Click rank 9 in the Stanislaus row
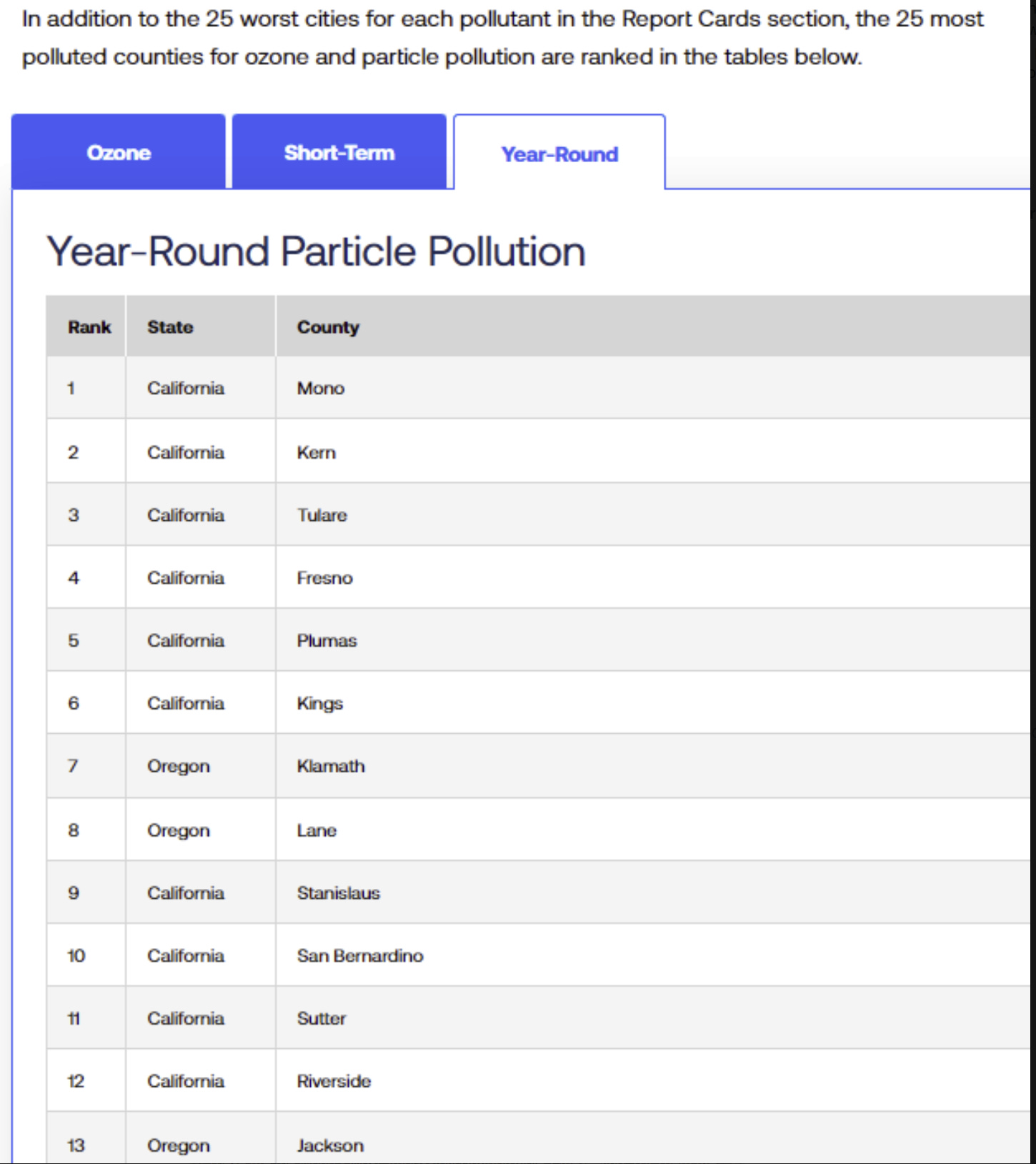The height and width of the screenshot is (1164, 1036). 73,893
